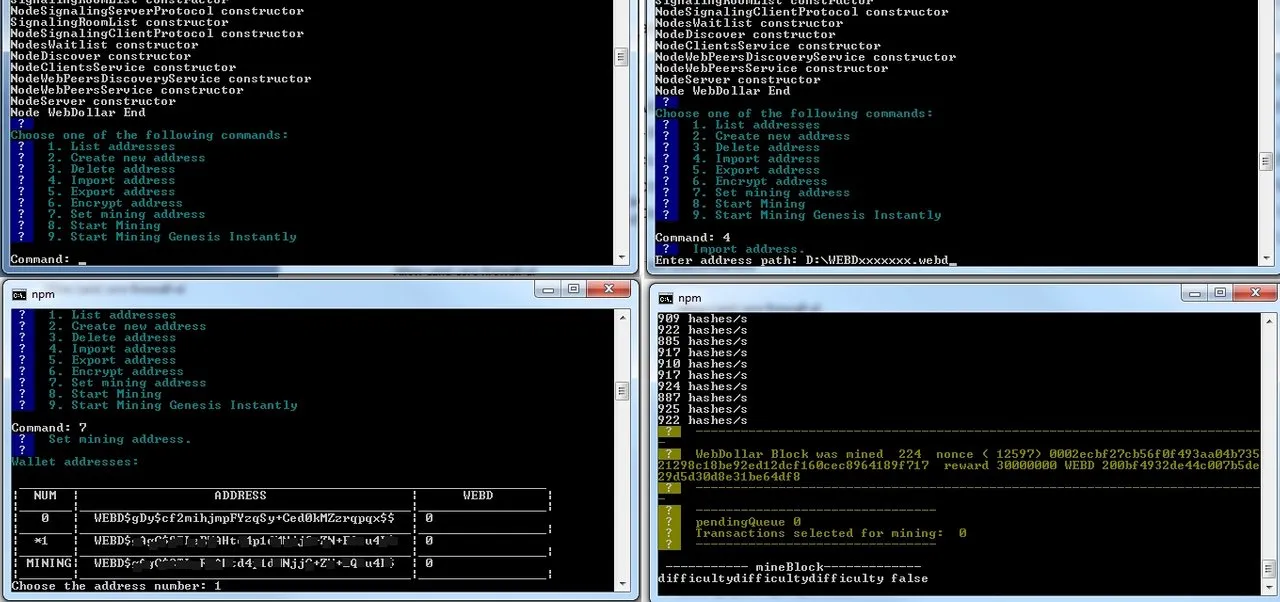Minimize the npm window showing wallet addresses

click(548, 289)
